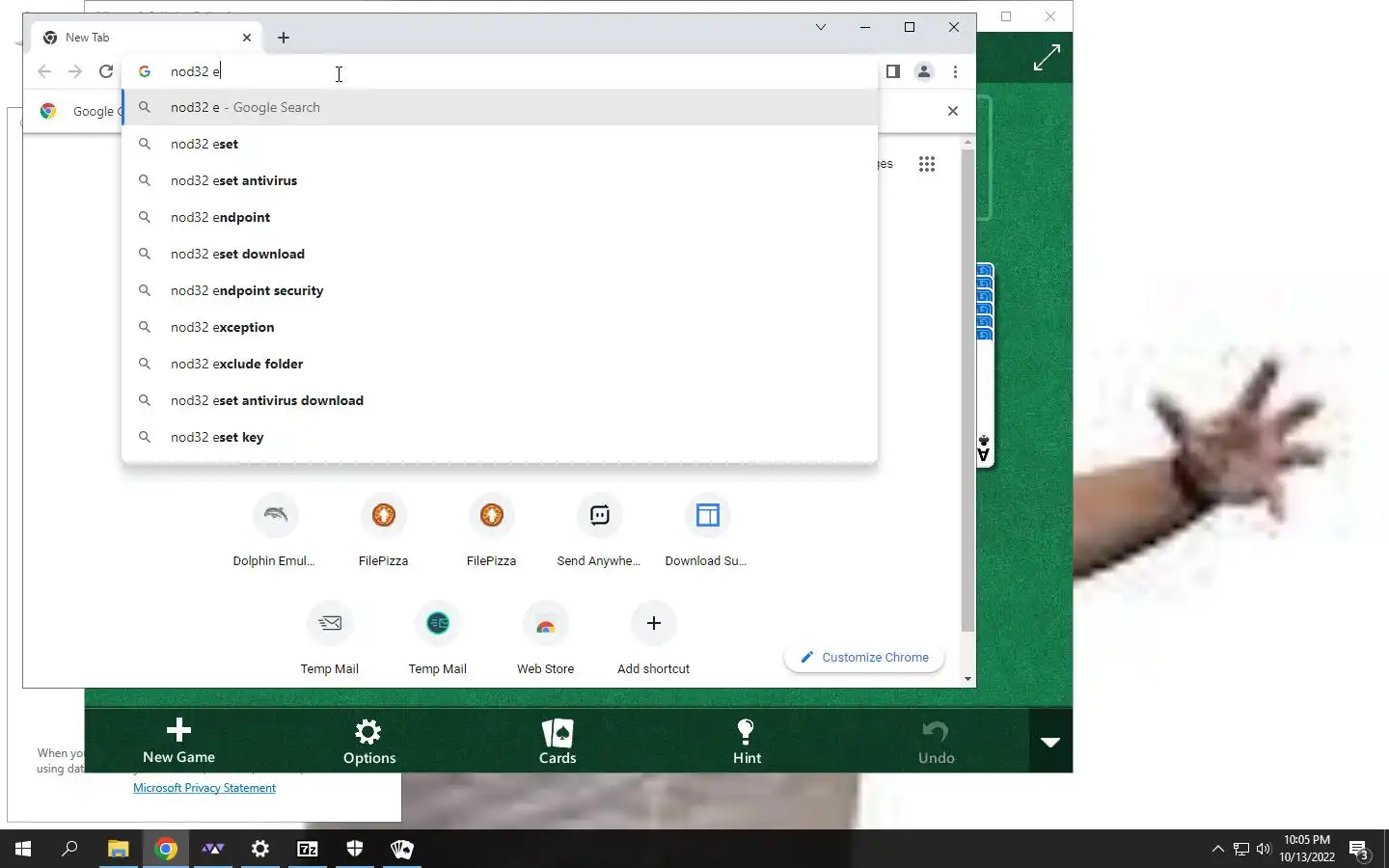Open 7-Zip from the taskbar

(308, 849)
